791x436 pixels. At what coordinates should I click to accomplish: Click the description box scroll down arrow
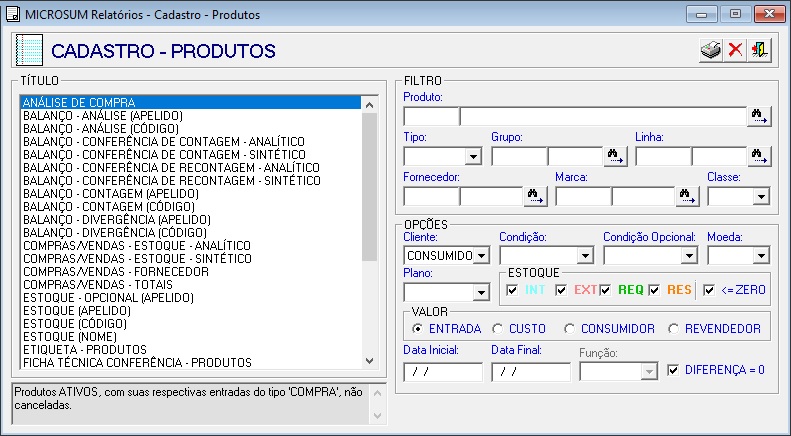point(377,416)
